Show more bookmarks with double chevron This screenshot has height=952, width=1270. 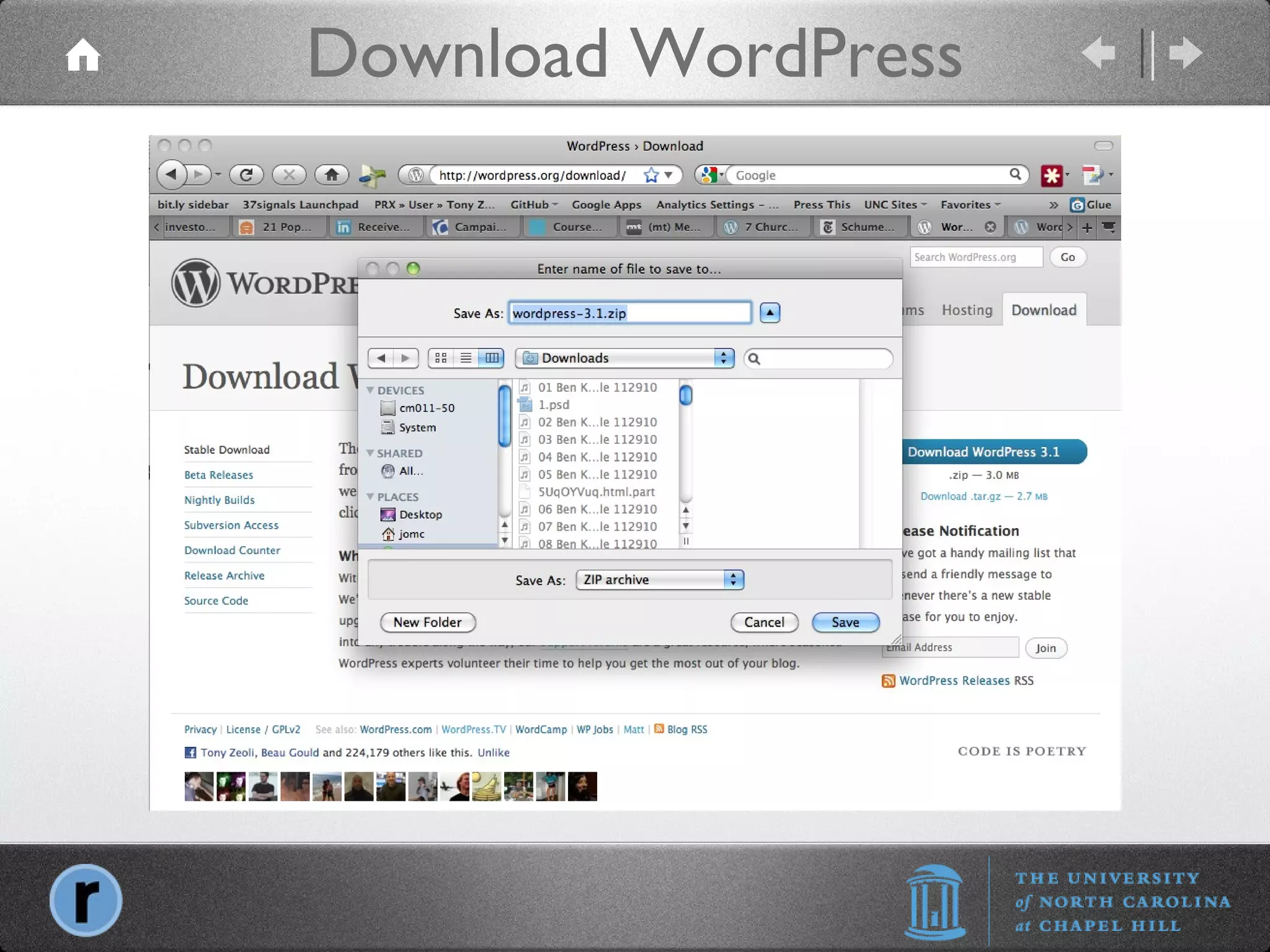pos(1054,205)
